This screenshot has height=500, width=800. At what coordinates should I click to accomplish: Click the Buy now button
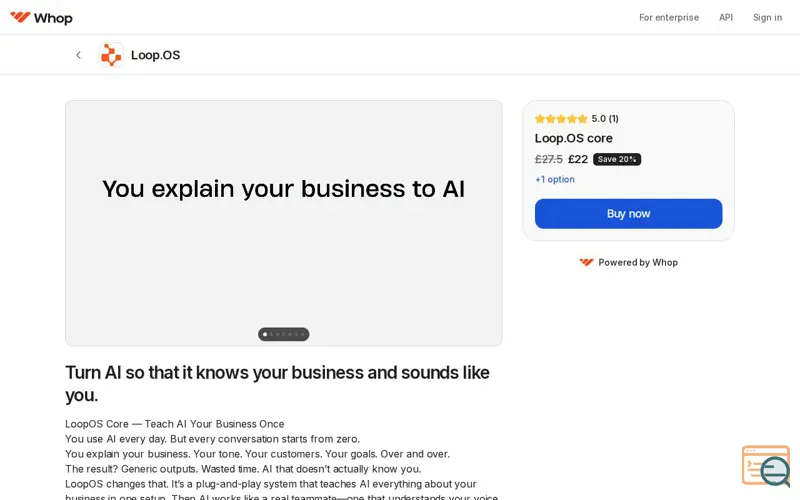click(629, 214)
